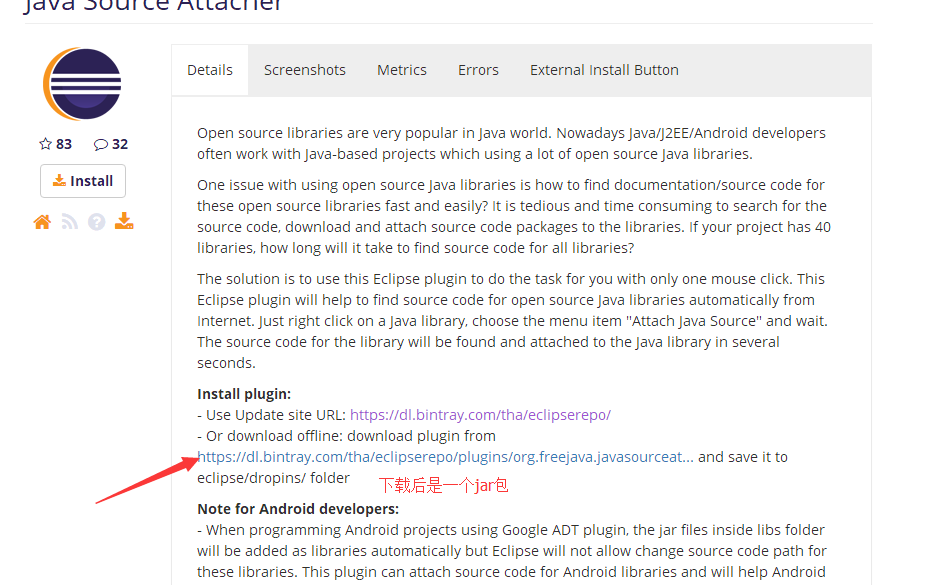
Task: Click the Java Source Attacher title
Action: tap(153, 5)
